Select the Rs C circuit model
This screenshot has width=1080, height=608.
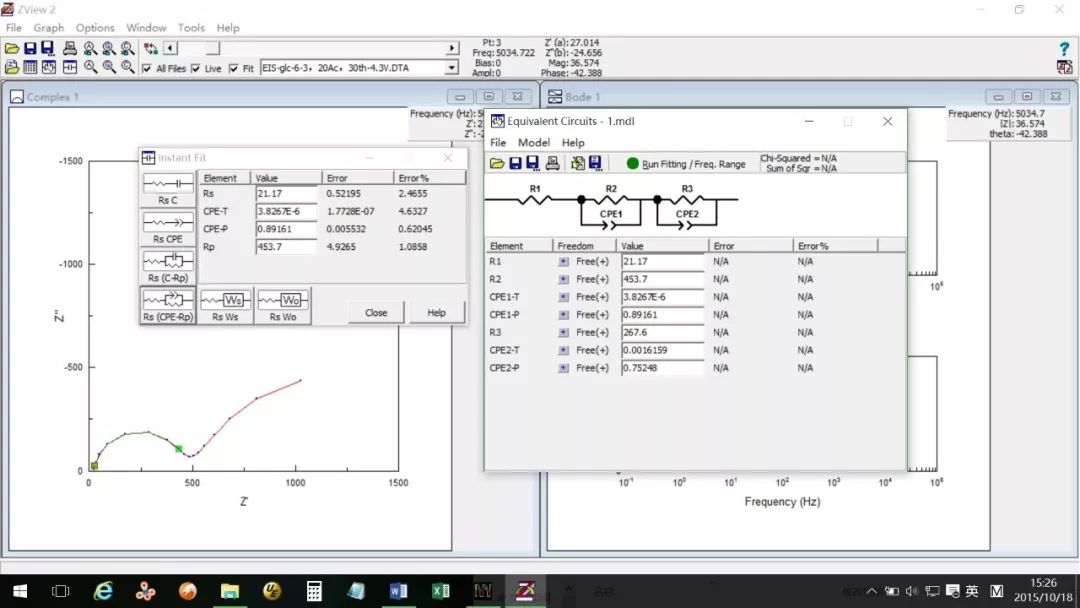click(168, 189)
